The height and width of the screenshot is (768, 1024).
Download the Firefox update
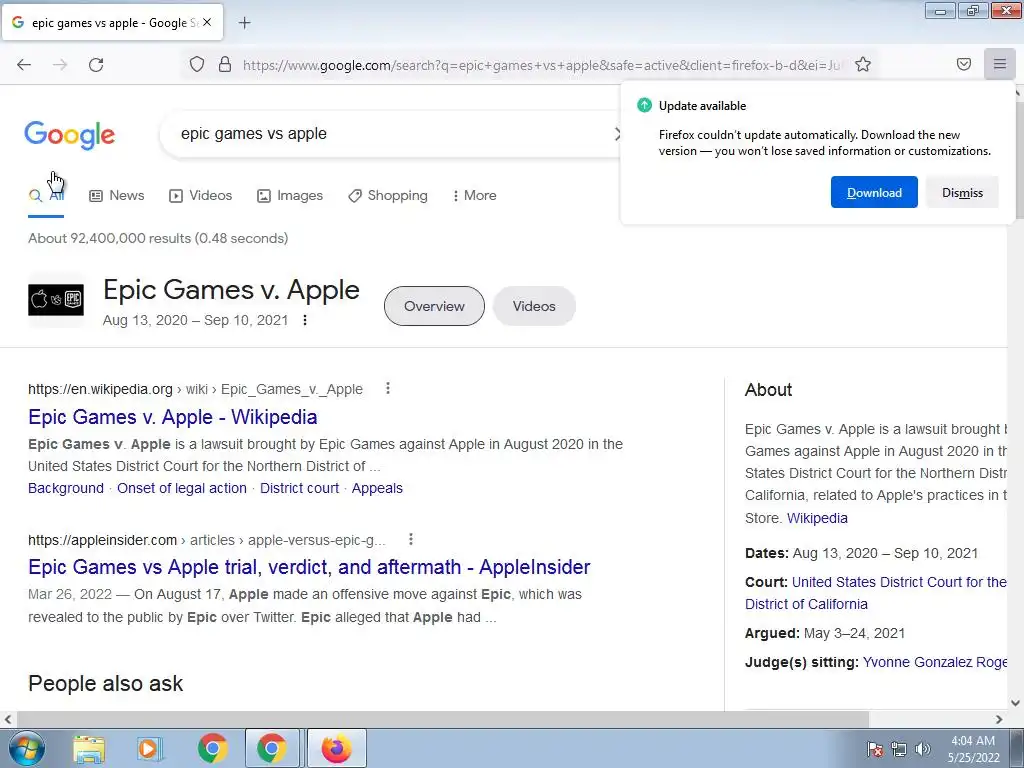click(x=874, y=192)
